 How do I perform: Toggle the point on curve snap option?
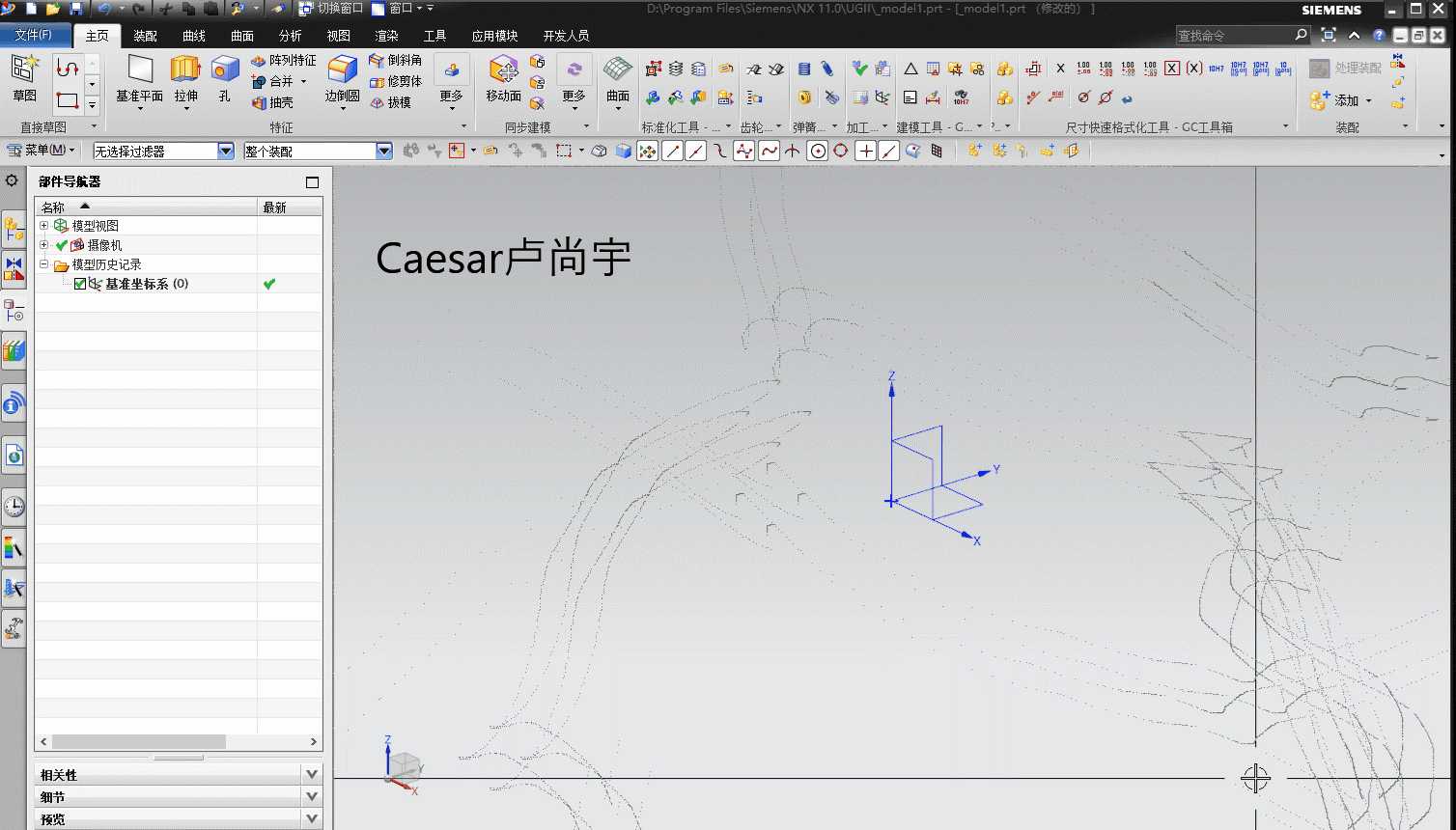pyautogui.click(x=889, y=151)
